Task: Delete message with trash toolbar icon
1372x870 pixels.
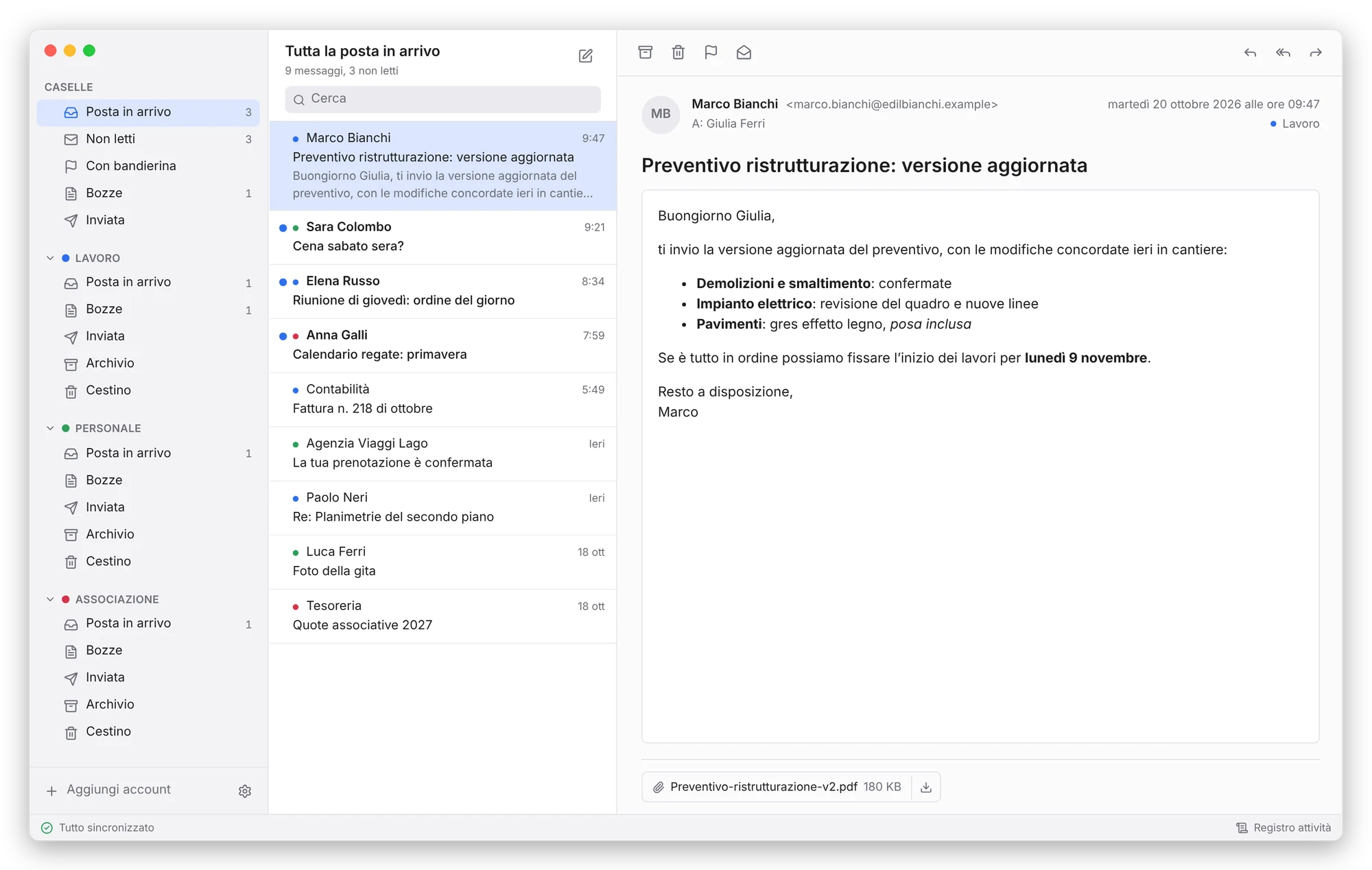Action: pyautogui.click(x=678, y=52)
